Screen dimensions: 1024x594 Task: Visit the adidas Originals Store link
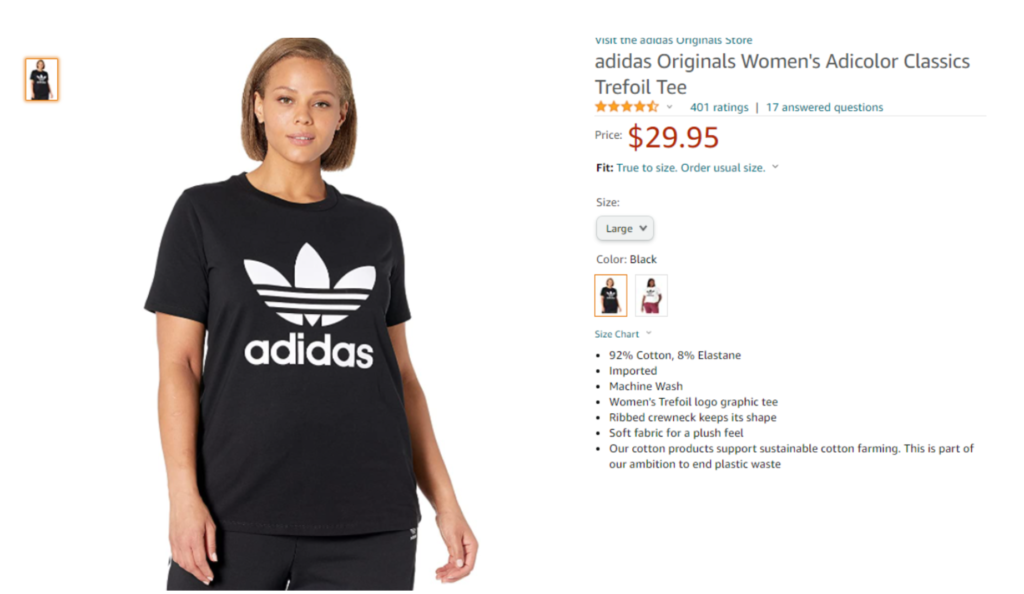673,40
